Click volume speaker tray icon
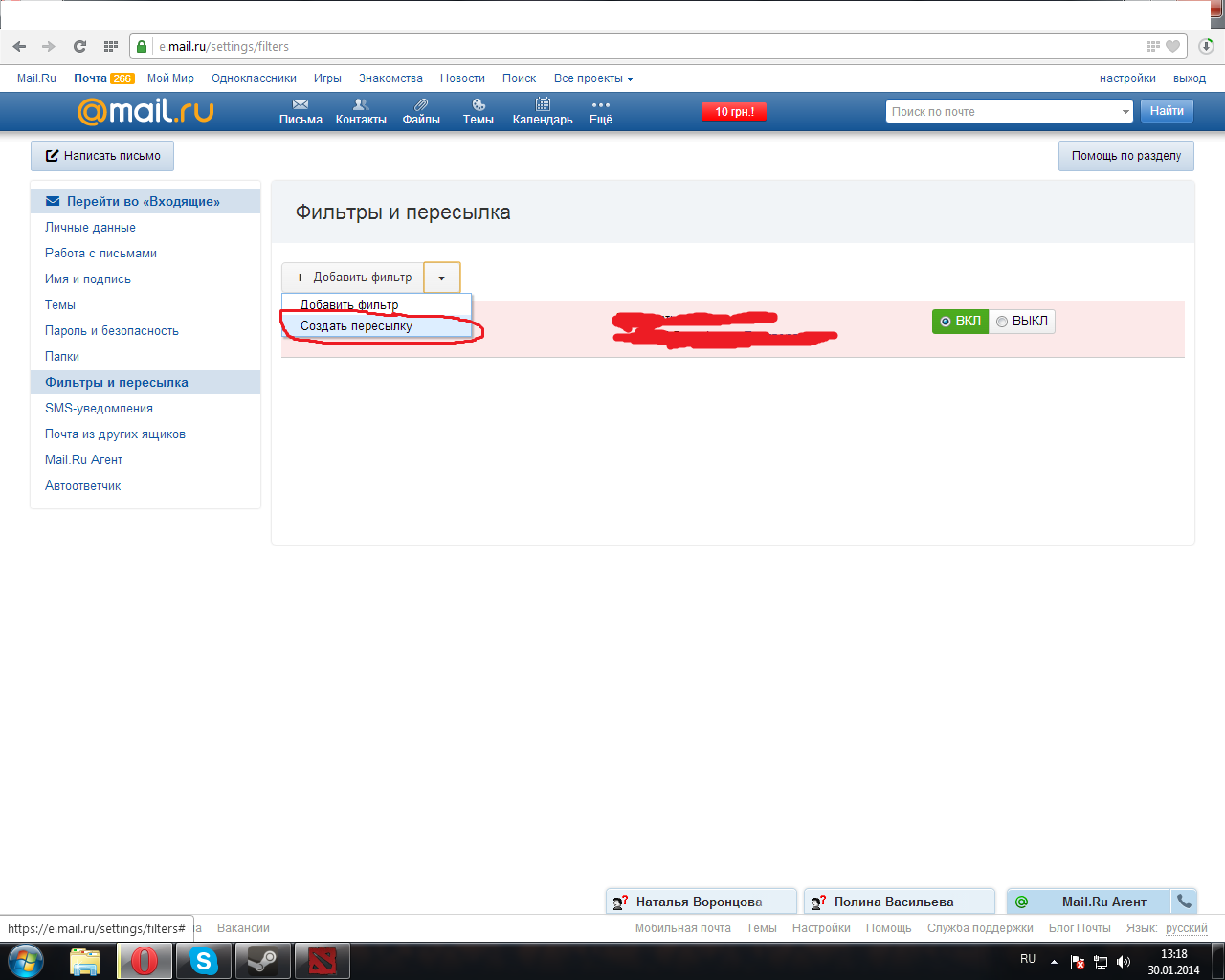Viewport: 1225px width, 980px height. tap(1123, 961)
